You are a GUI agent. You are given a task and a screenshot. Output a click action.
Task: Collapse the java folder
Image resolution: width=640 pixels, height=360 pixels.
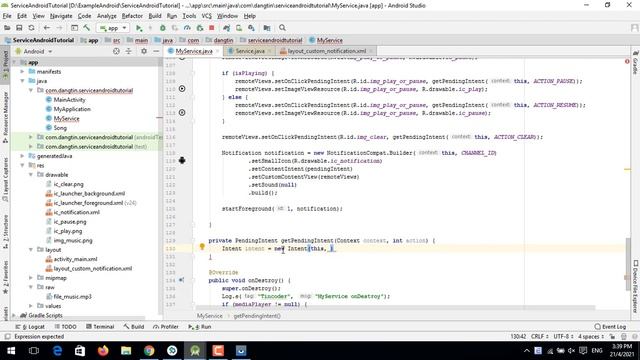22,81
